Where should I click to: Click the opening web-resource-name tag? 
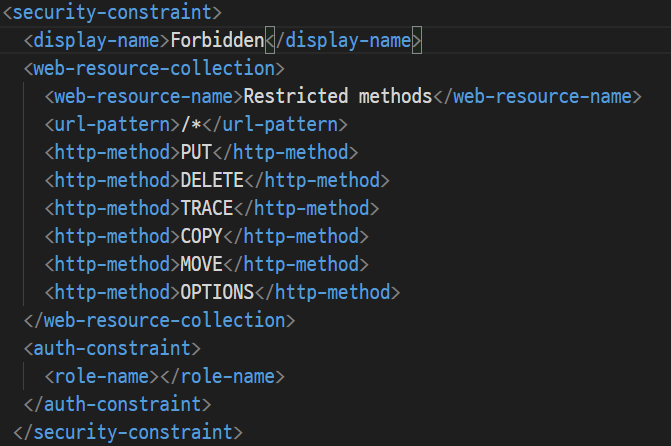click(144, 96)
